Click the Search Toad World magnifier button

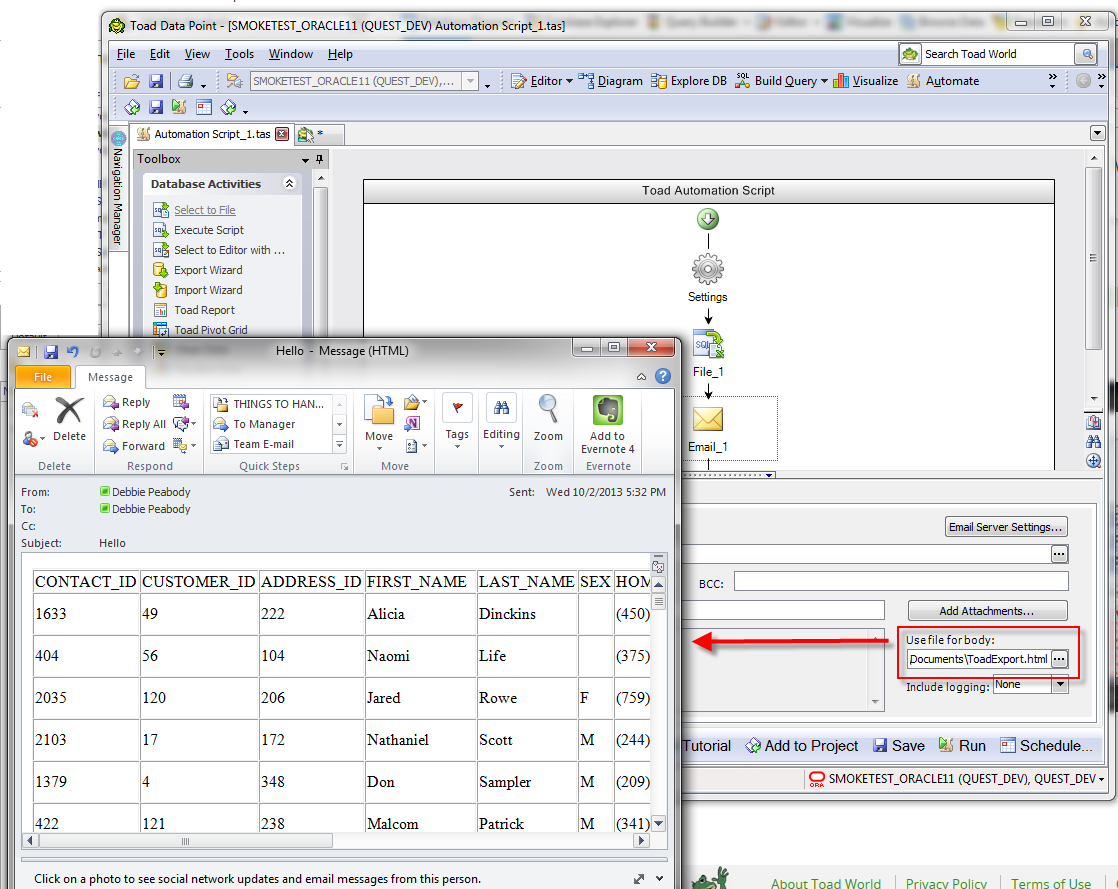[x=1086, y=54]
